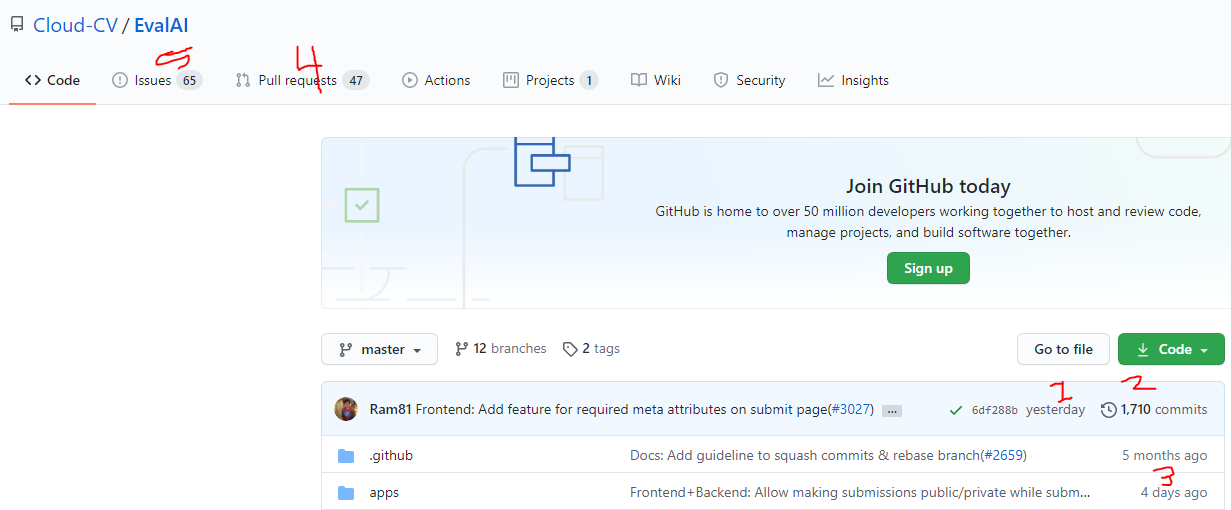Viewport: 1231px width, 510px height.
Task: View the 1,710 commits history
Action: click(1154, 410)
